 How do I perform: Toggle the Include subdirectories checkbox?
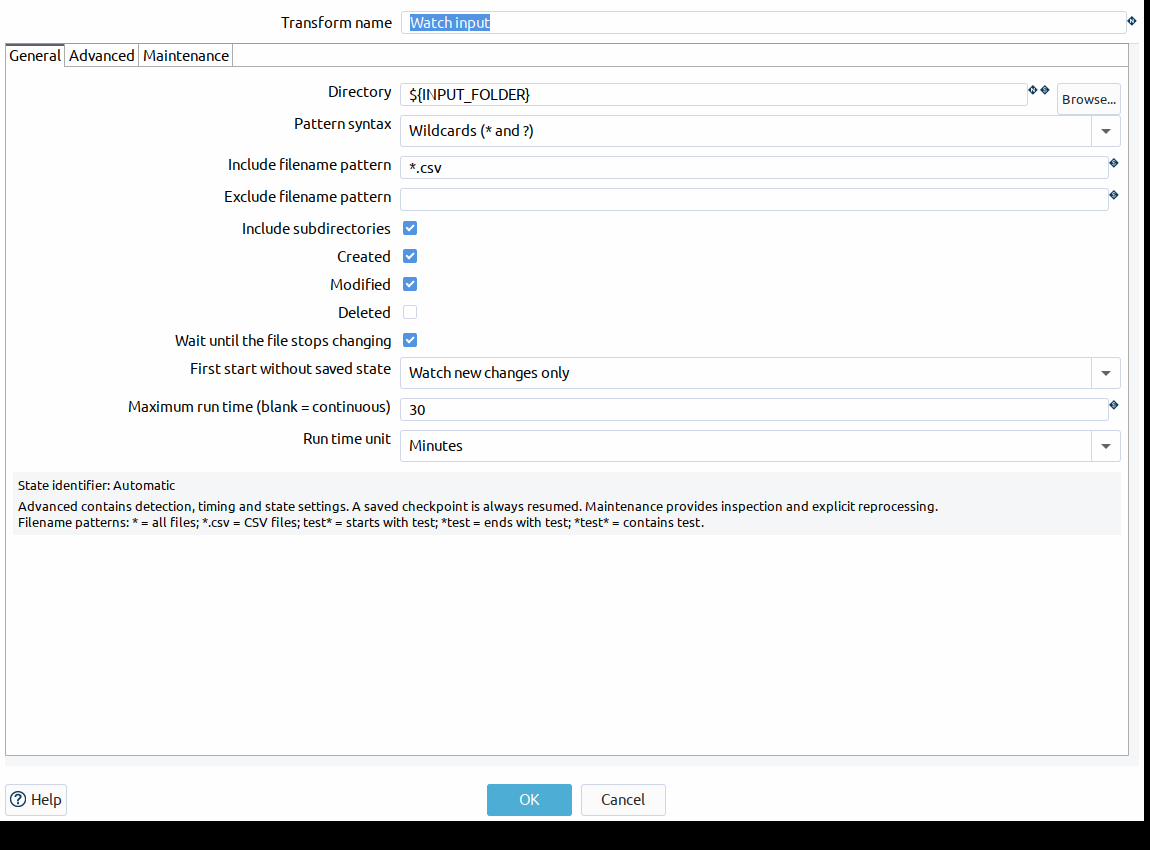(410, 228)
